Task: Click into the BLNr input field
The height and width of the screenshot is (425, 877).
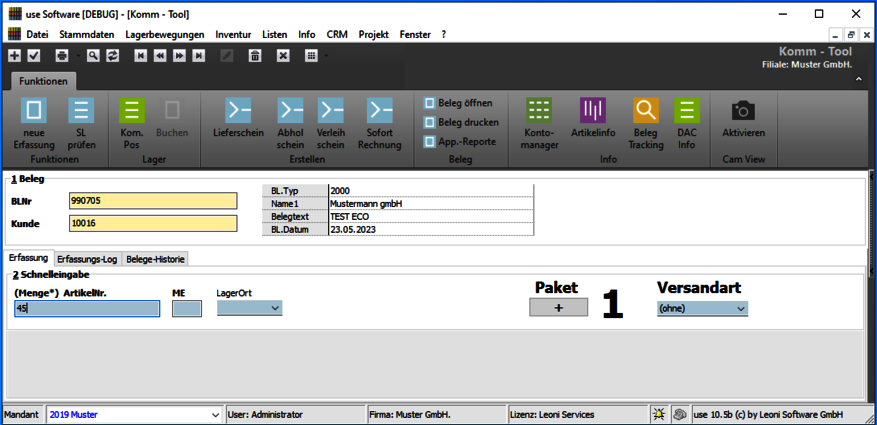Action: pyautogui.click(x=153, y=200)
